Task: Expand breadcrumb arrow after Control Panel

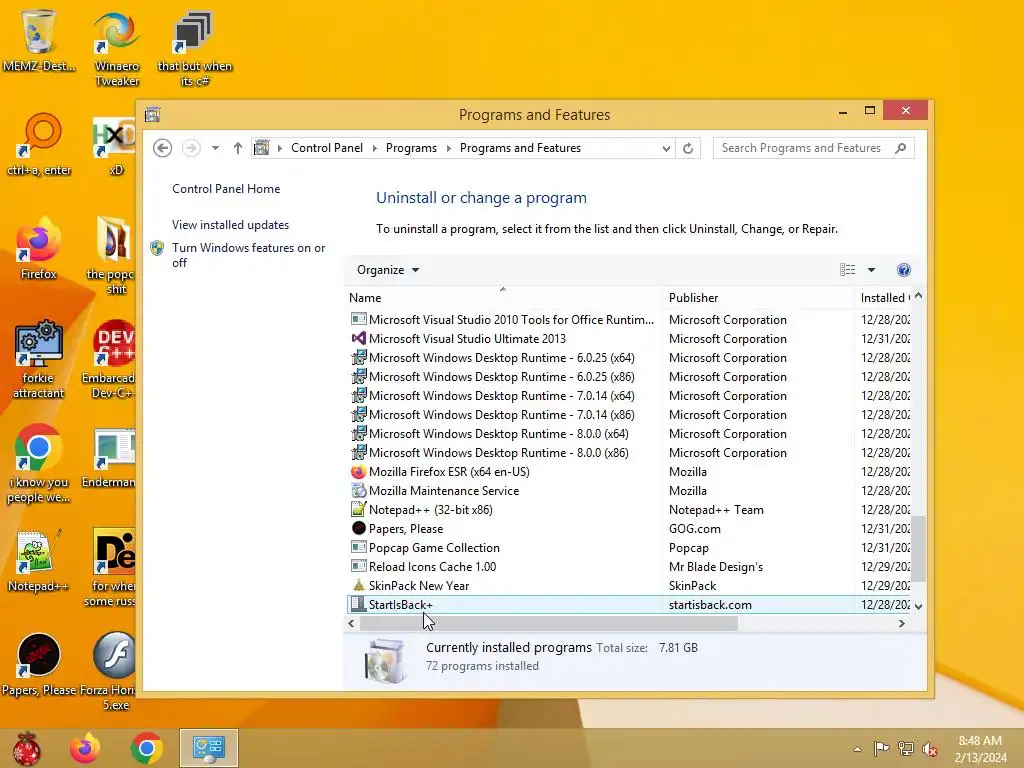Action: pyautogui.click(x=375, y=148)
